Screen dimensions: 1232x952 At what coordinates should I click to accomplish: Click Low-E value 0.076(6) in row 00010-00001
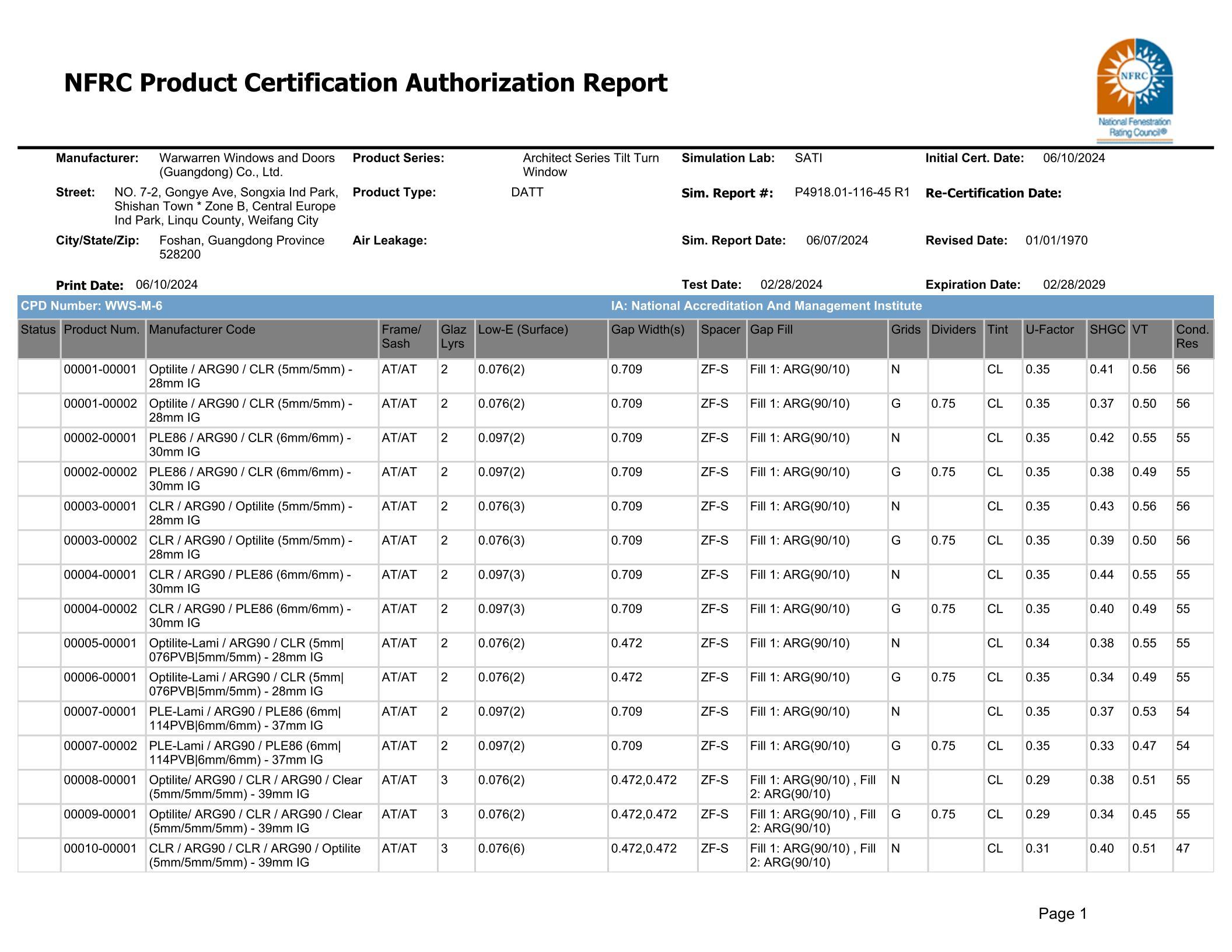coord(501,849)
